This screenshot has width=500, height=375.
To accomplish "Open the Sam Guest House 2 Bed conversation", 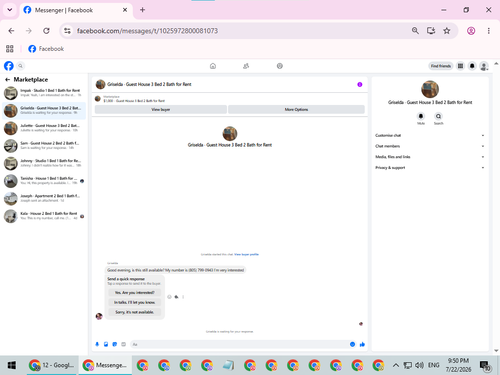I will tap(44, 146).
